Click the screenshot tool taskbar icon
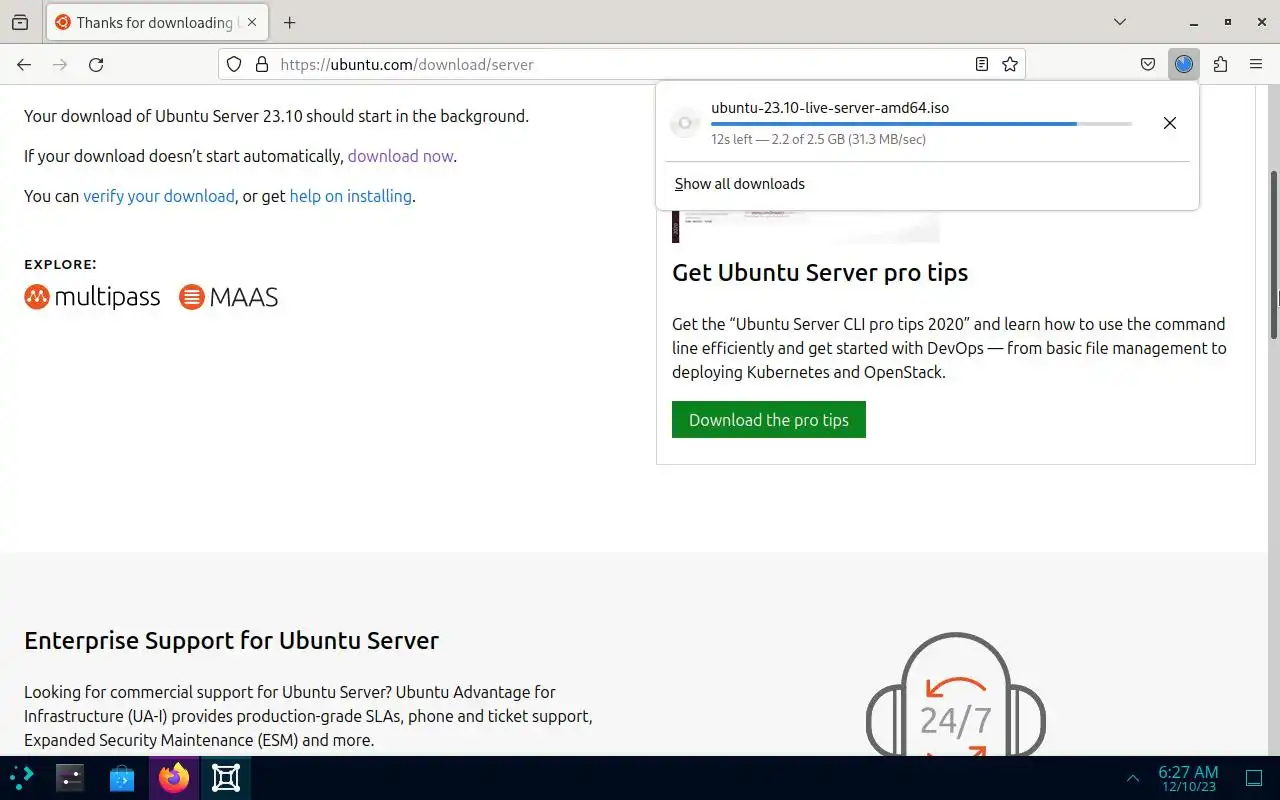 pyautogui.click(x=226, y=778)
